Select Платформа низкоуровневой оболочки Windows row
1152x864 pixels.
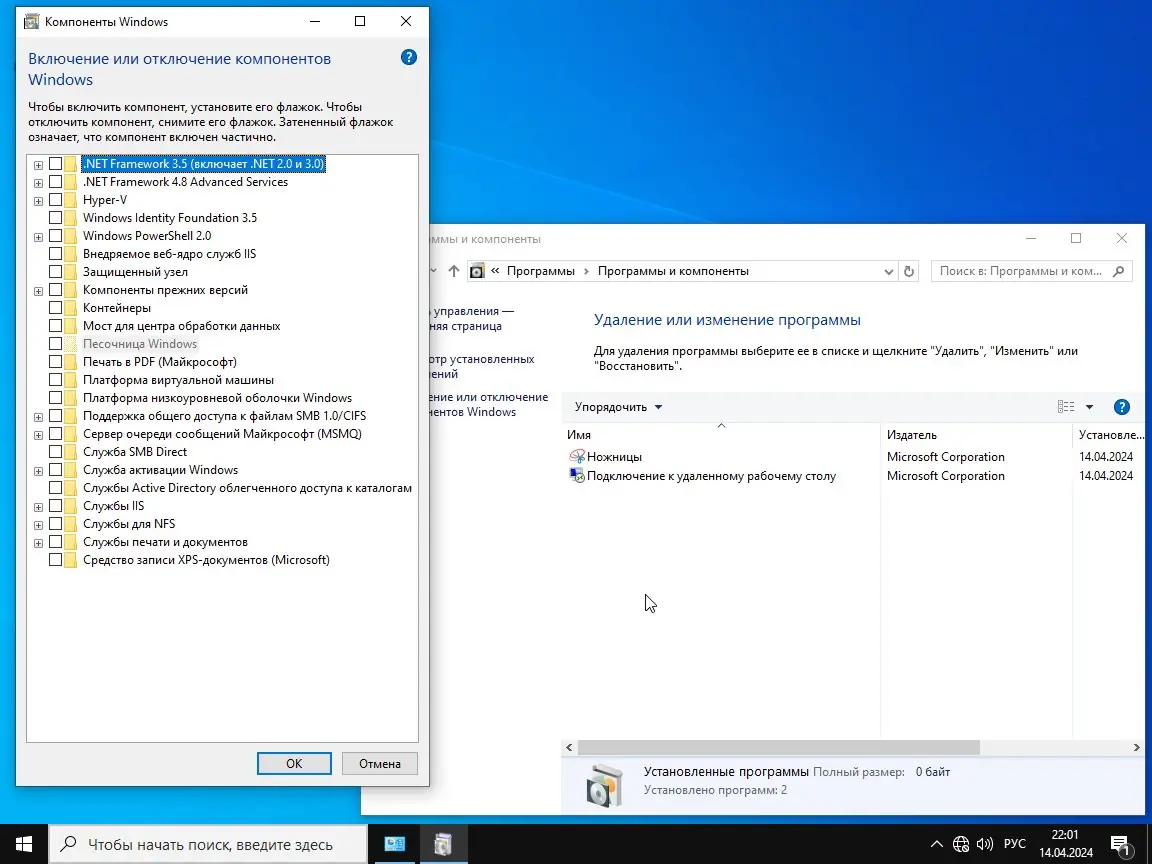click(x=217, y=398)
